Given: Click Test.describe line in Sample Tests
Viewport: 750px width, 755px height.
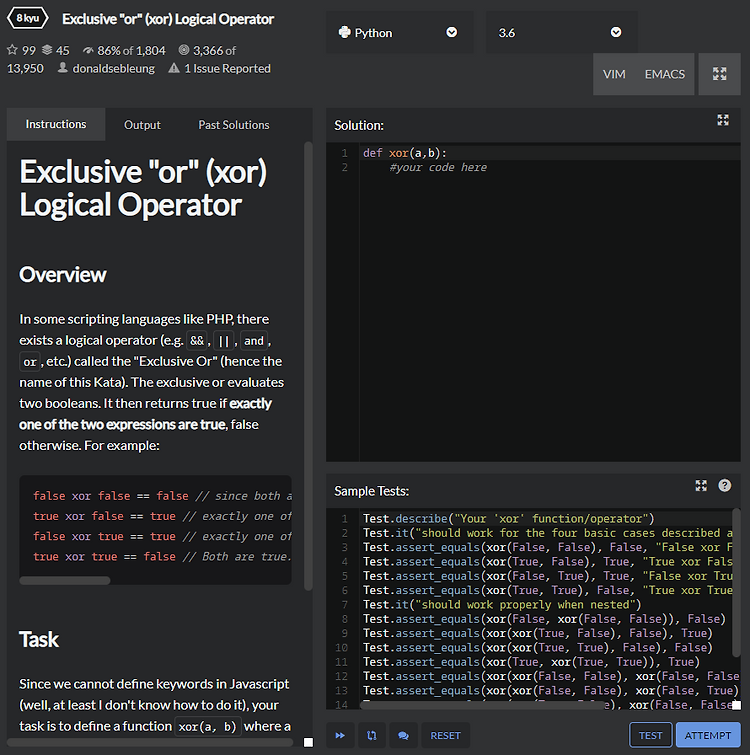Looking at the screenshot, I should tap(508, 519).
